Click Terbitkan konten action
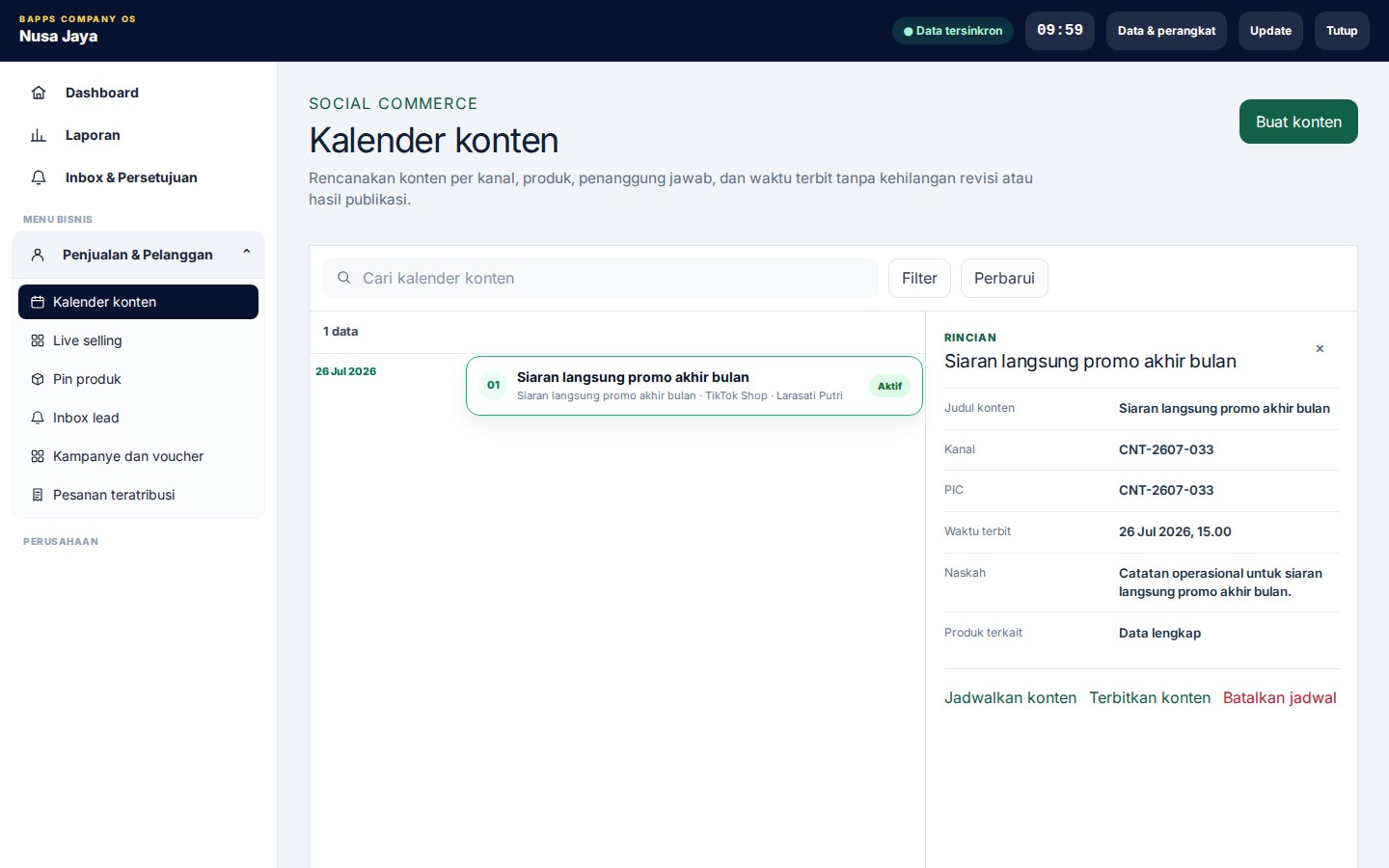Viewport: 1389px width, 868px height. (1150, 698)
